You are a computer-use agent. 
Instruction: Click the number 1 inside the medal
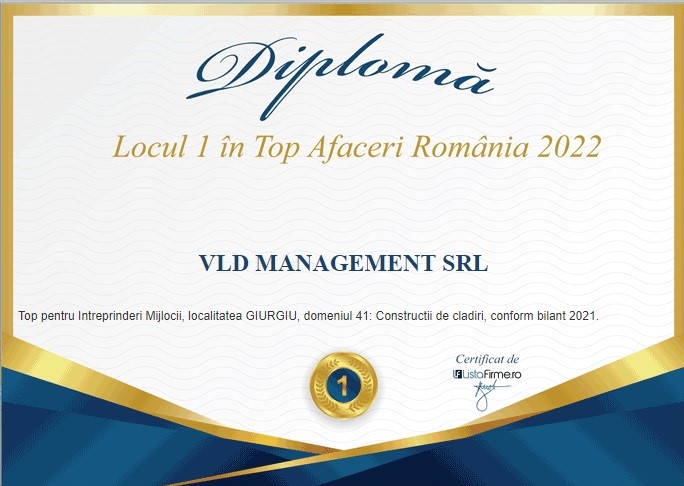coord(343,382)
